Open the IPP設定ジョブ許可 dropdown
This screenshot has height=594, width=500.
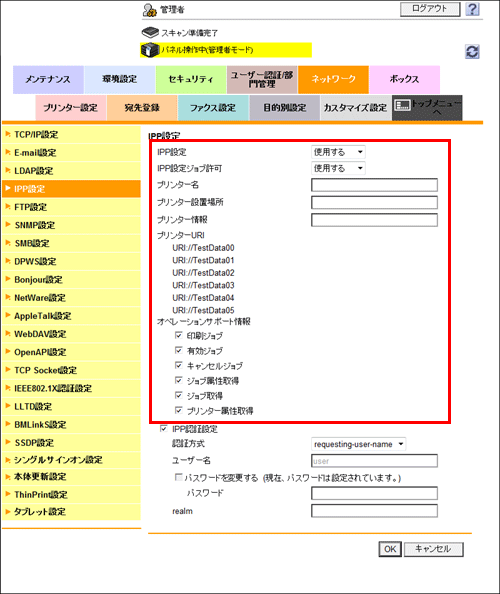point(338,168)
